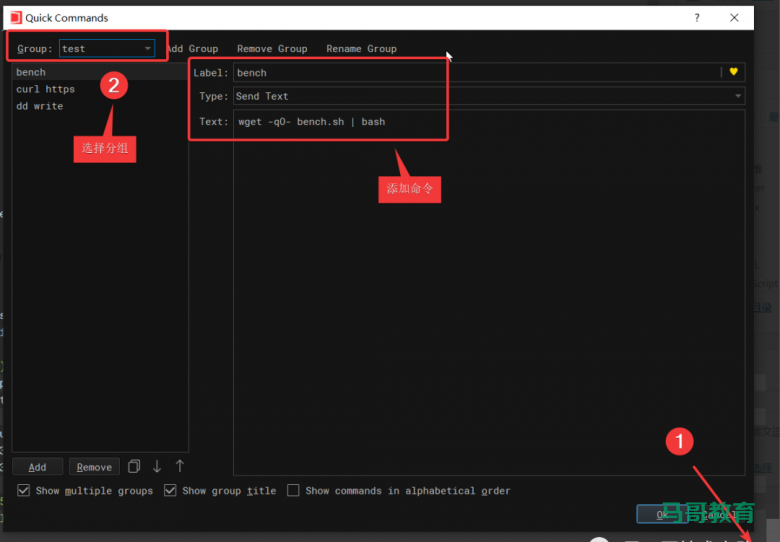Click Add Group

point(193,48)
